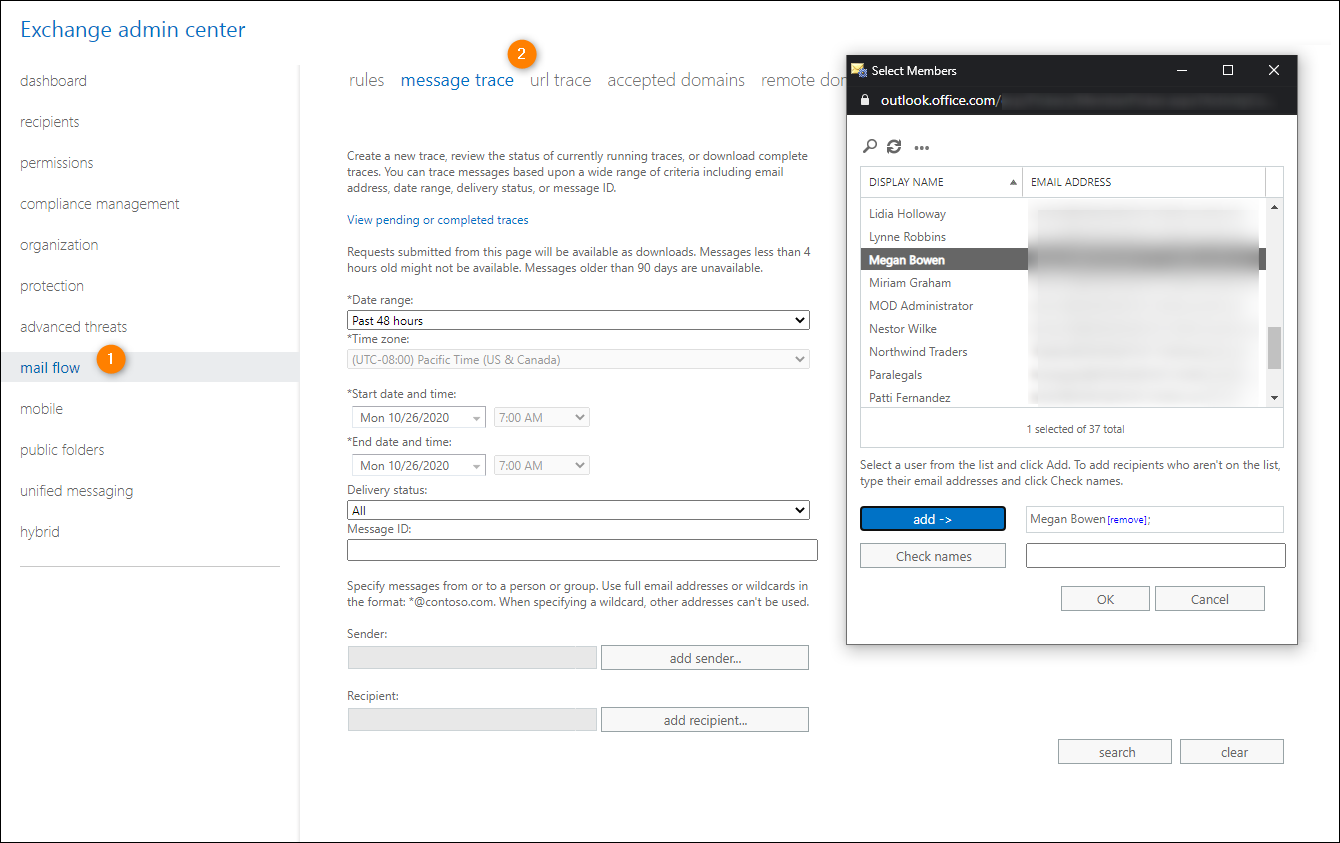Open advanced threats in the navigation
Screen dimensions: 1340x843
pyautogui.click(x=73, y=327)
